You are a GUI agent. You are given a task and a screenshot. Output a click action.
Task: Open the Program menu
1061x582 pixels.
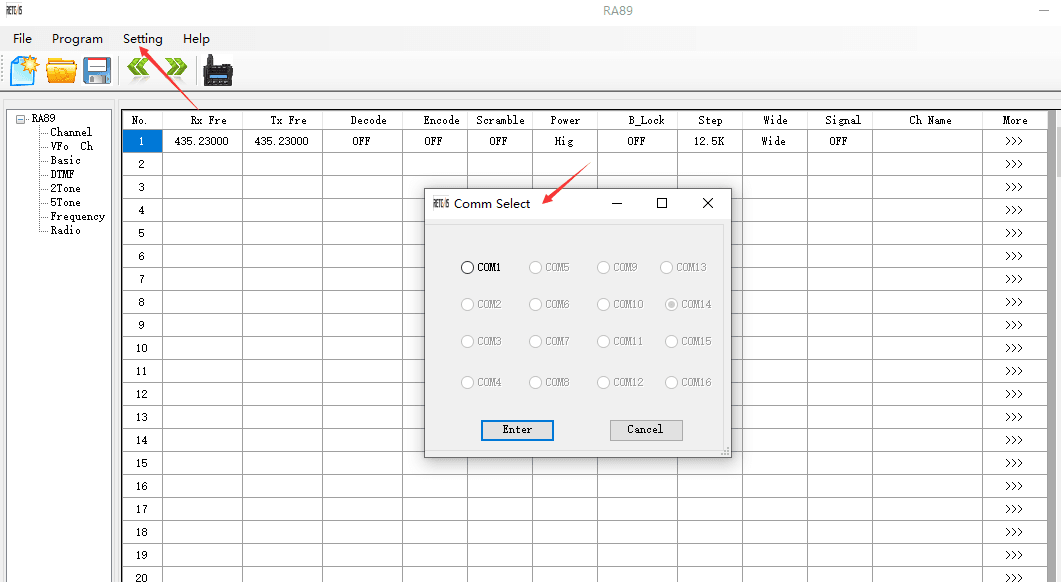tap(77, 39)
